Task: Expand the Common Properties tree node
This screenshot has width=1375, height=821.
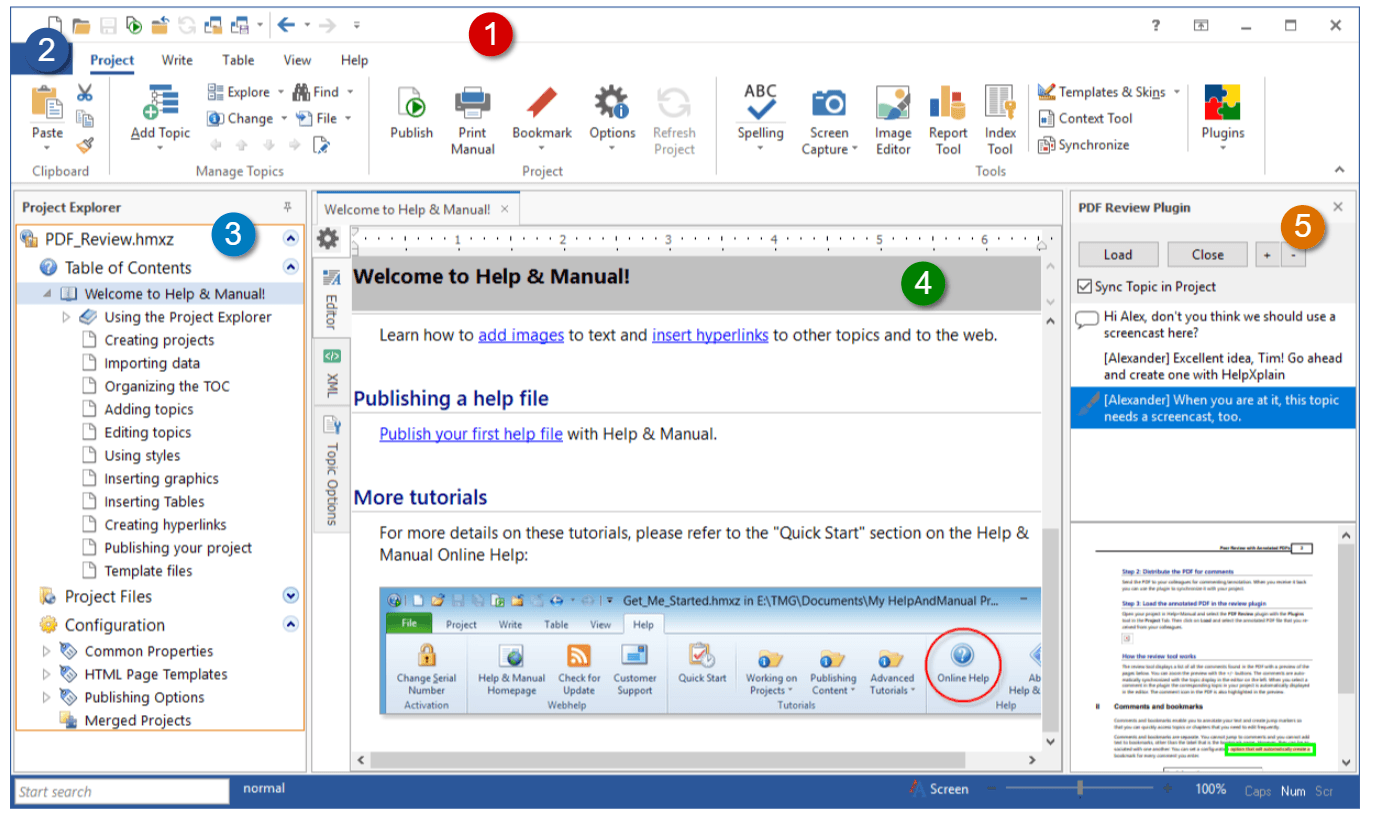Action: (x=46, y=651)
